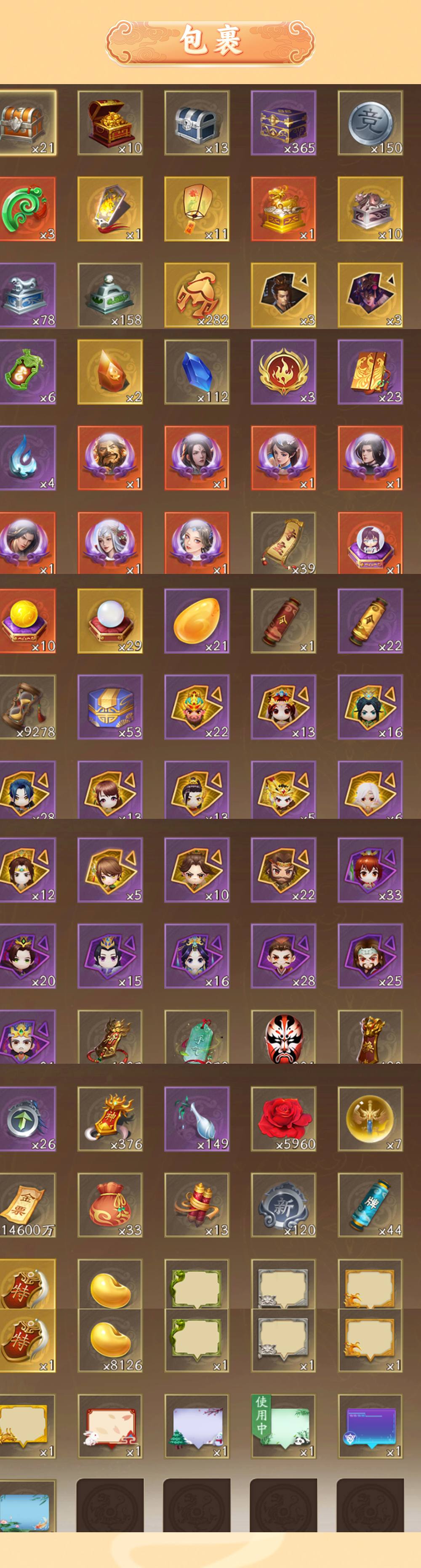The width and height of the screenshot is (421, 1568).
Task: Tap the 金票 ticket 14600万
Action: point(27,1205)
